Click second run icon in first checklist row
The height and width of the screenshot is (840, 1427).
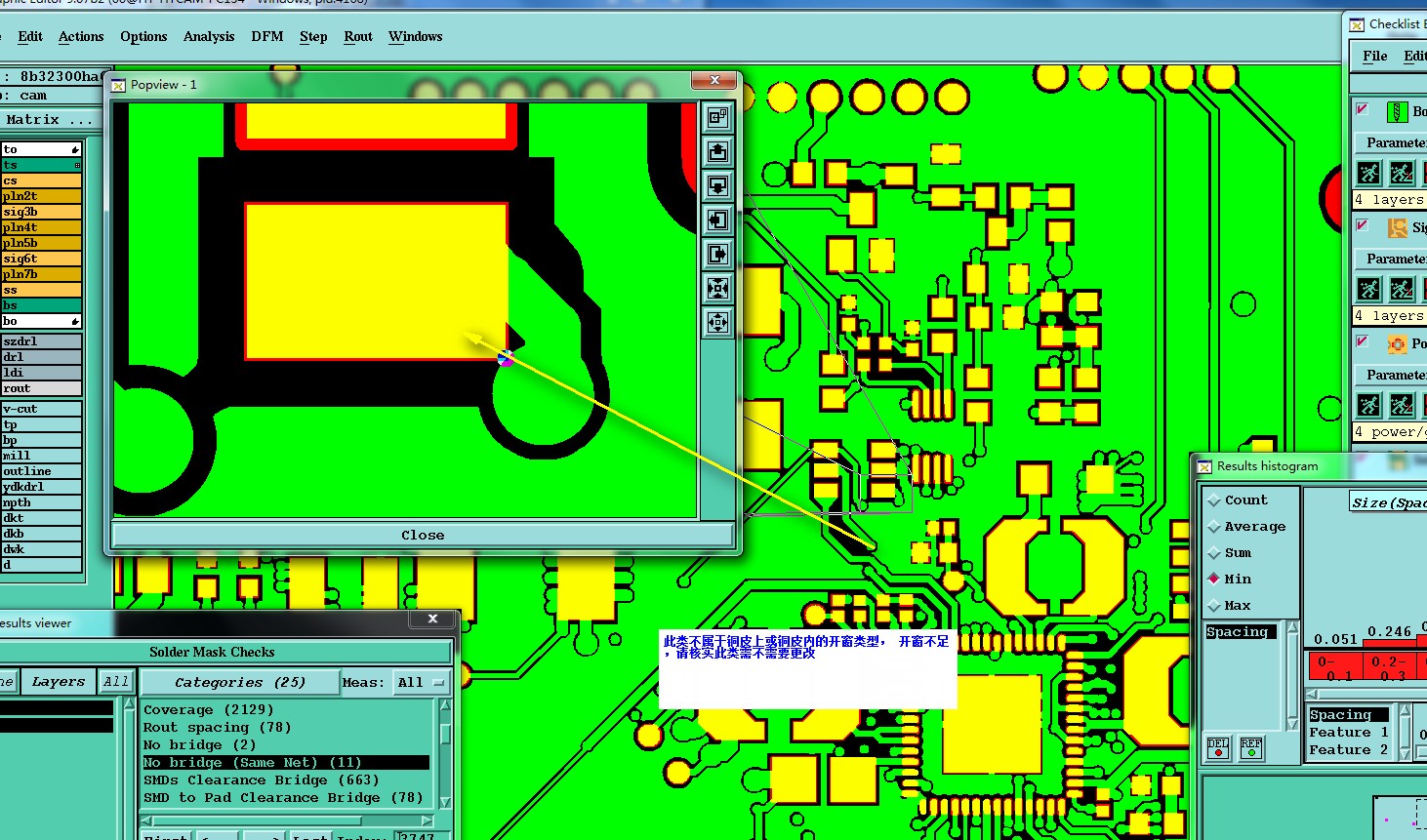tap(1402, 173)
